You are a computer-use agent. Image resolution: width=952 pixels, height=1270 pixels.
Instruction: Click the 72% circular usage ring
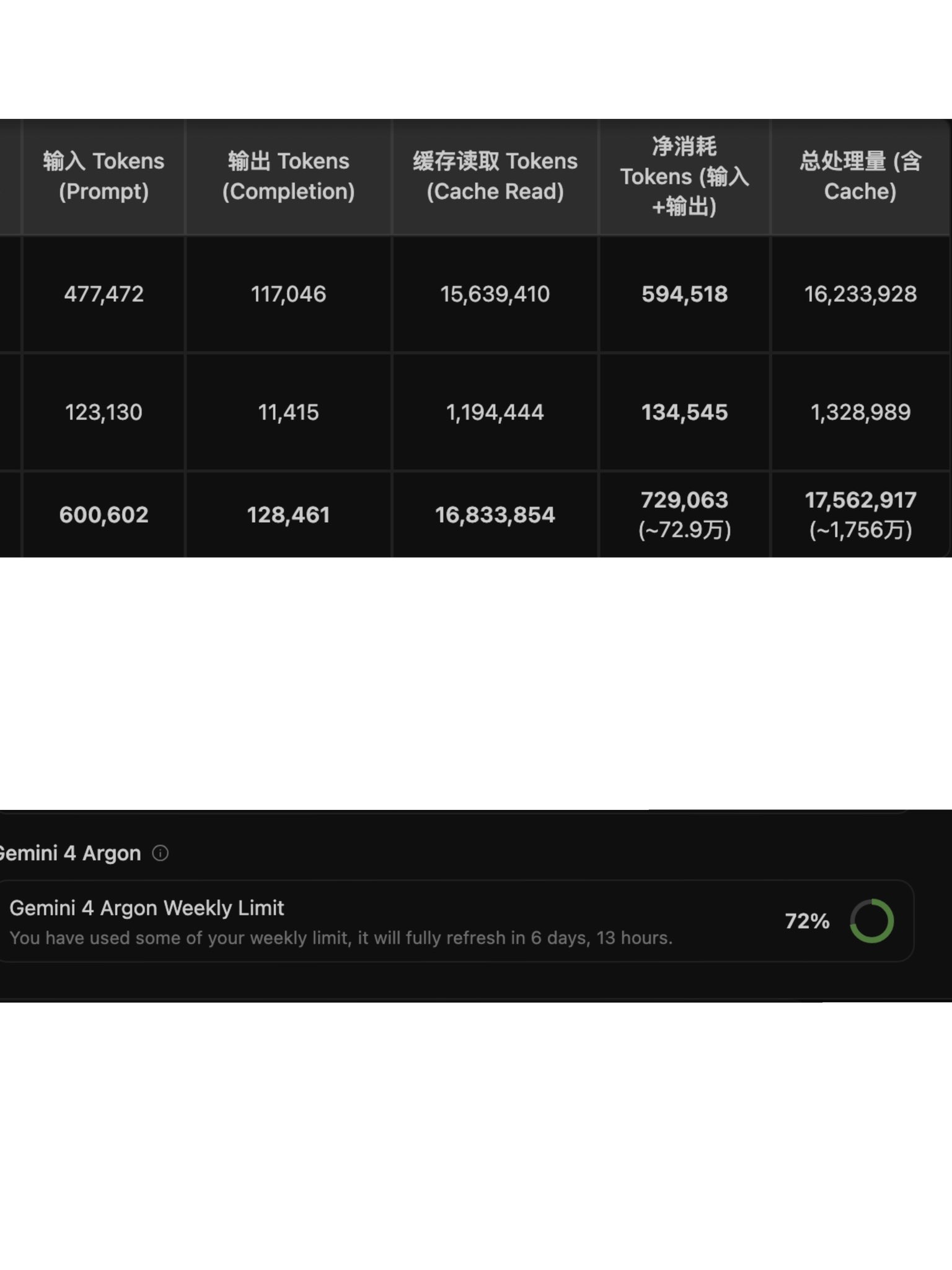(871, 921)
